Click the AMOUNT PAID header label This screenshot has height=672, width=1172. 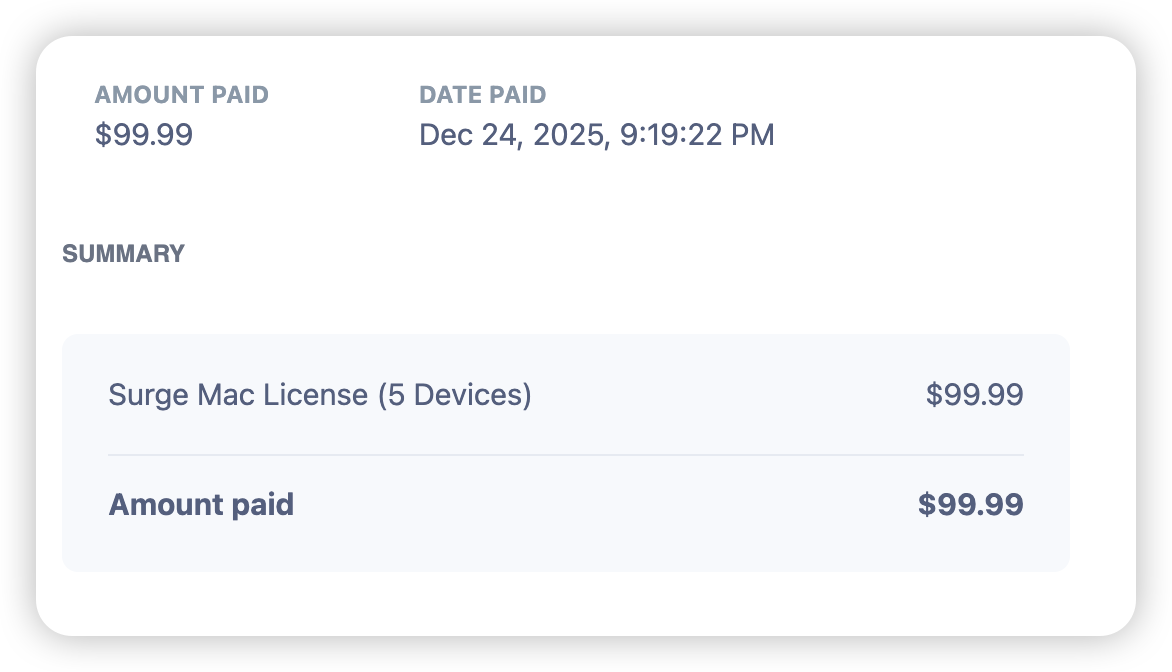(x=181, y=95)
